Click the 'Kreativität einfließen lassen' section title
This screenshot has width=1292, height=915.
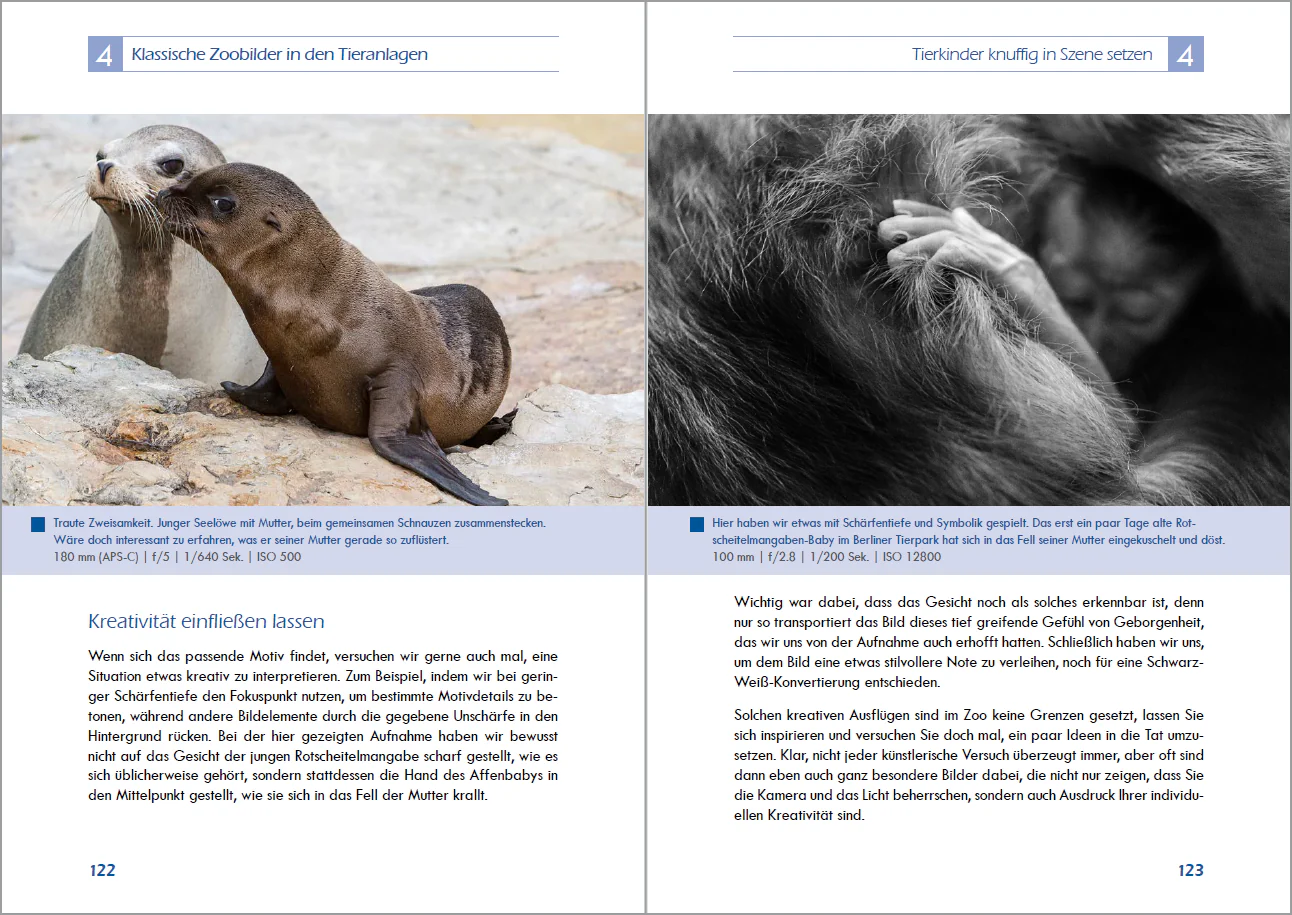pyautogui.click(x=207, y=621)
